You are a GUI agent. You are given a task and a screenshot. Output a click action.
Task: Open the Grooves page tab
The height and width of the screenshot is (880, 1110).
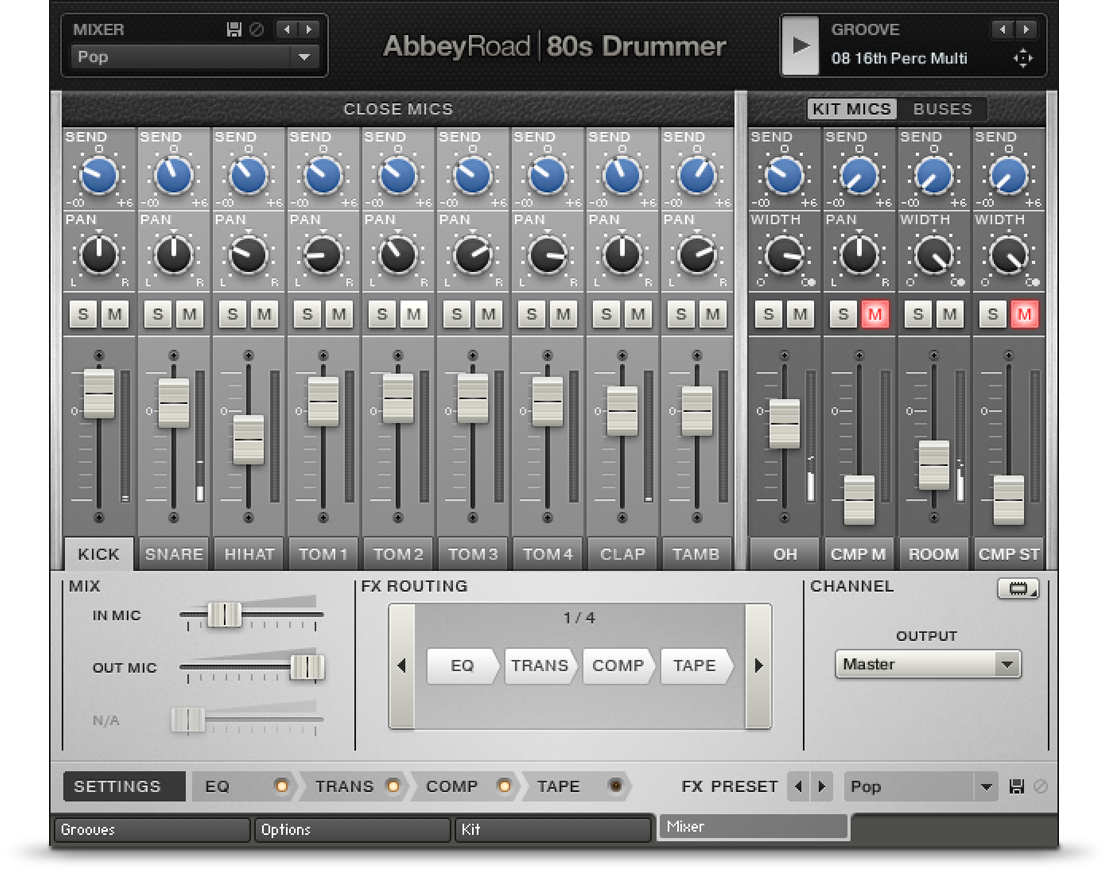[x=151, y=829]
